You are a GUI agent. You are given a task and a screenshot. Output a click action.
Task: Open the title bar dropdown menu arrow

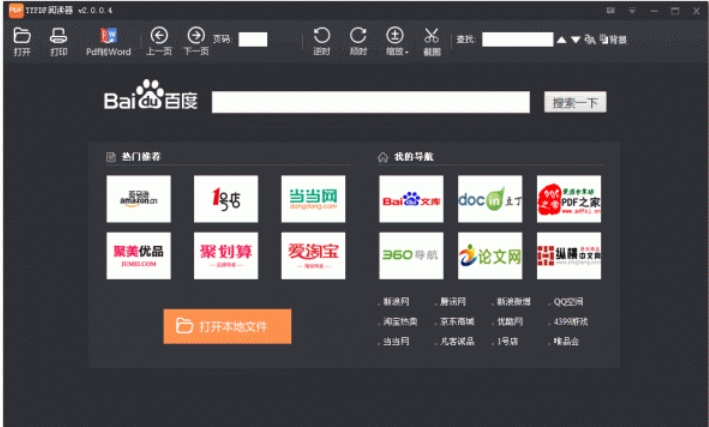tap(632, 10)
